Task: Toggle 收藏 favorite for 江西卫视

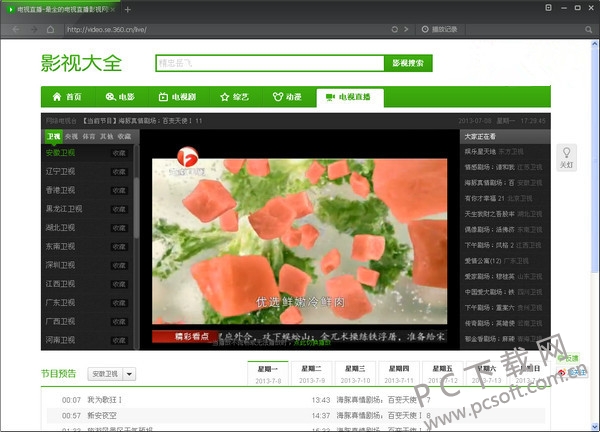Action: click(119, 284)
